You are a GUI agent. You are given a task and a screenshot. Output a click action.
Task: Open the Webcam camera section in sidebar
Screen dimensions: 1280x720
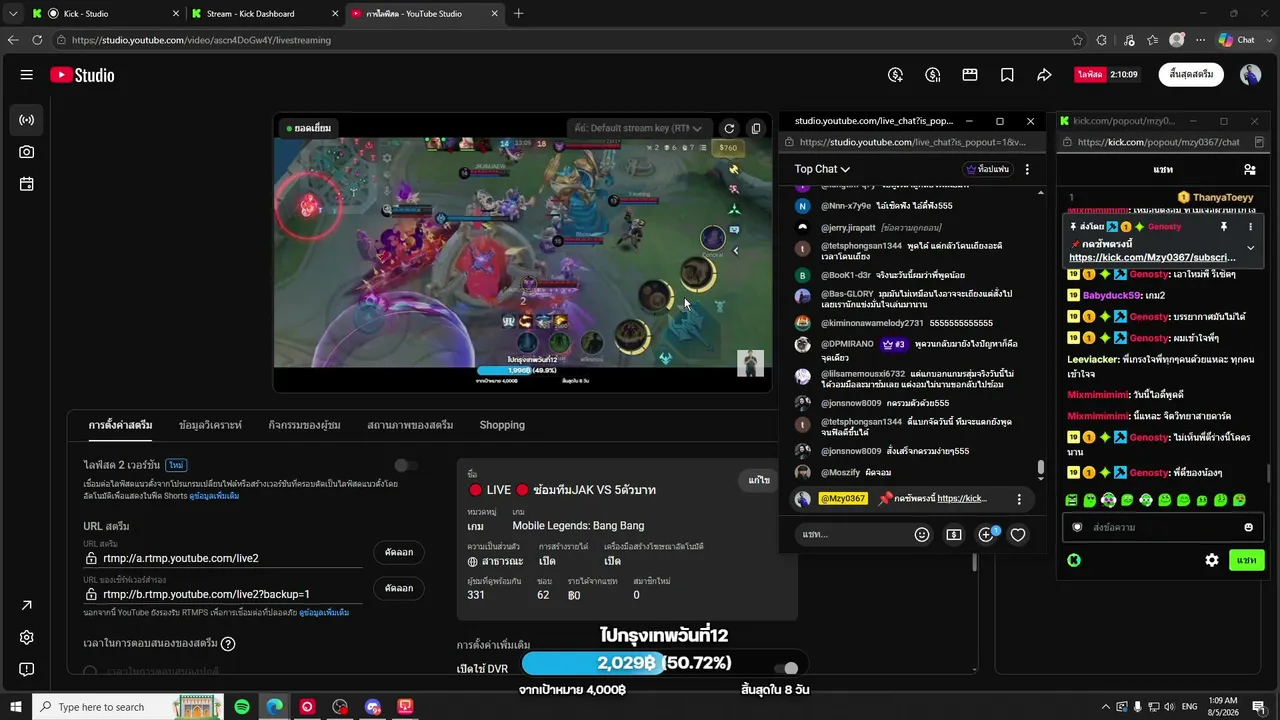(27, 152)
